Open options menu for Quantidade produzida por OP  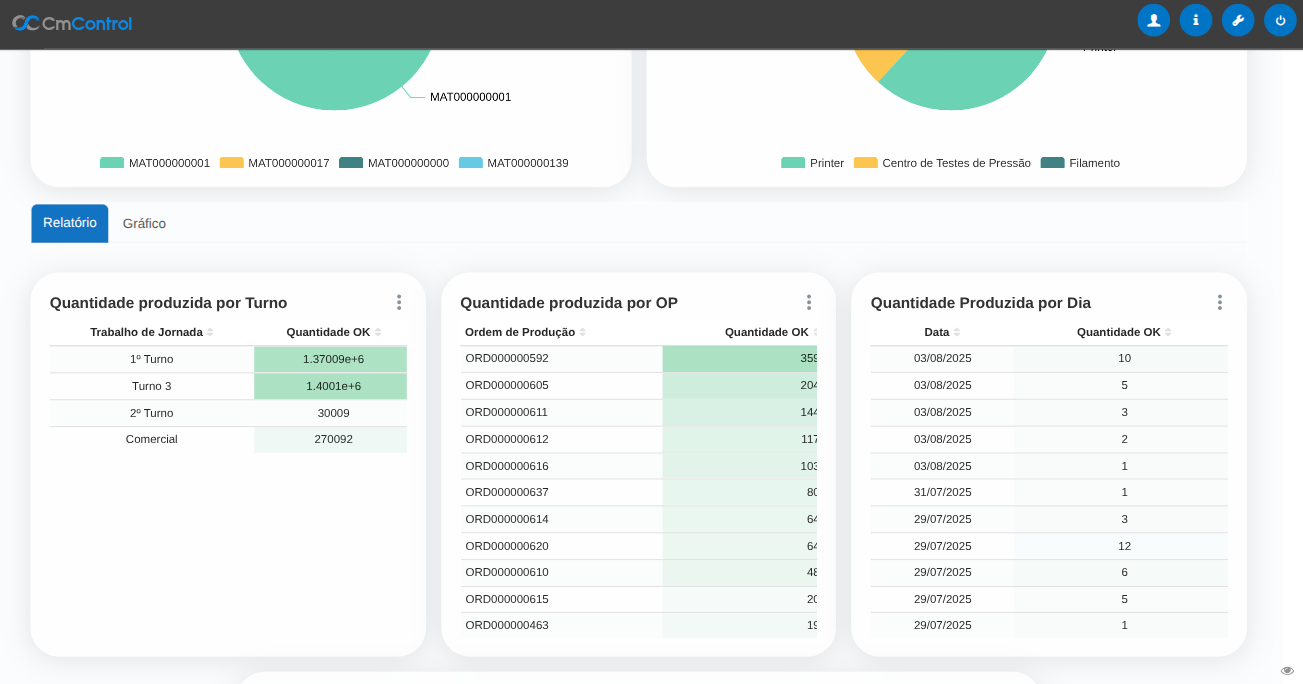[x=808, y=302]
